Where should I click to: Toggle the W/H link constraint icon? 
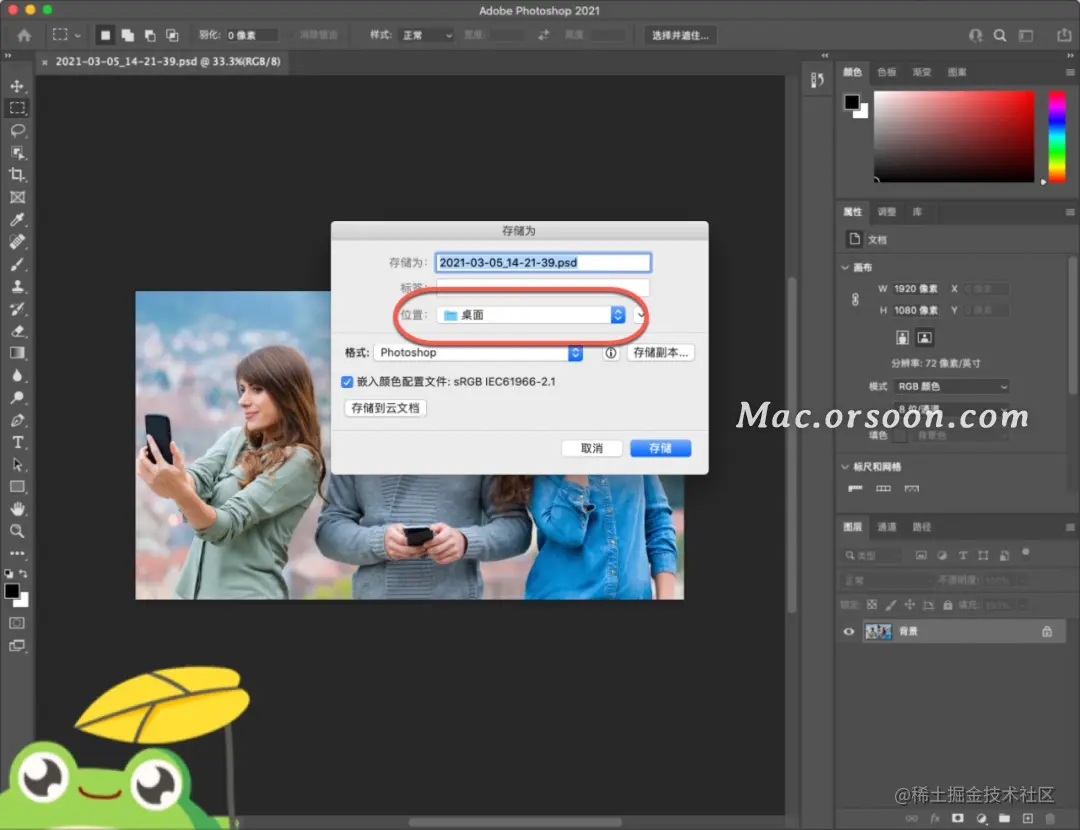(x=855, y=300)
